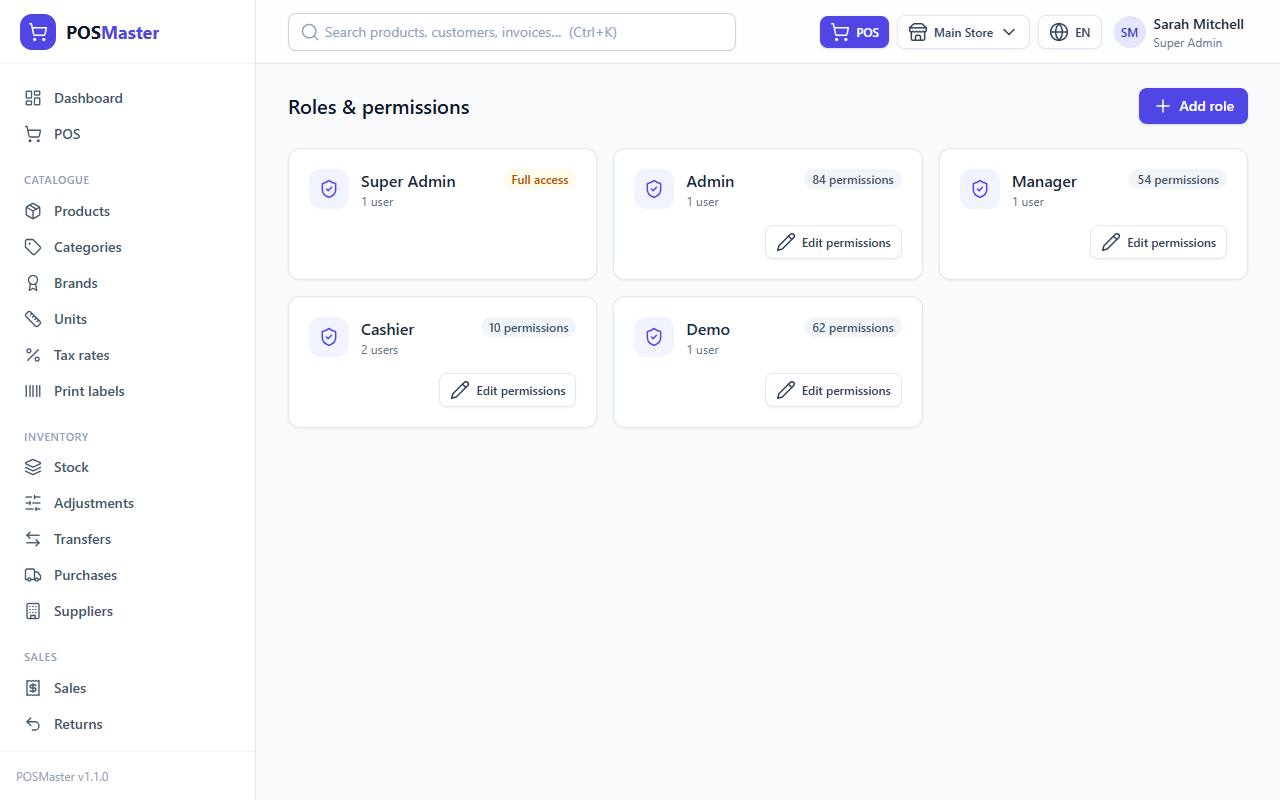Edit permissions for Admin role

pyautogui.click(x=833, y=242)
